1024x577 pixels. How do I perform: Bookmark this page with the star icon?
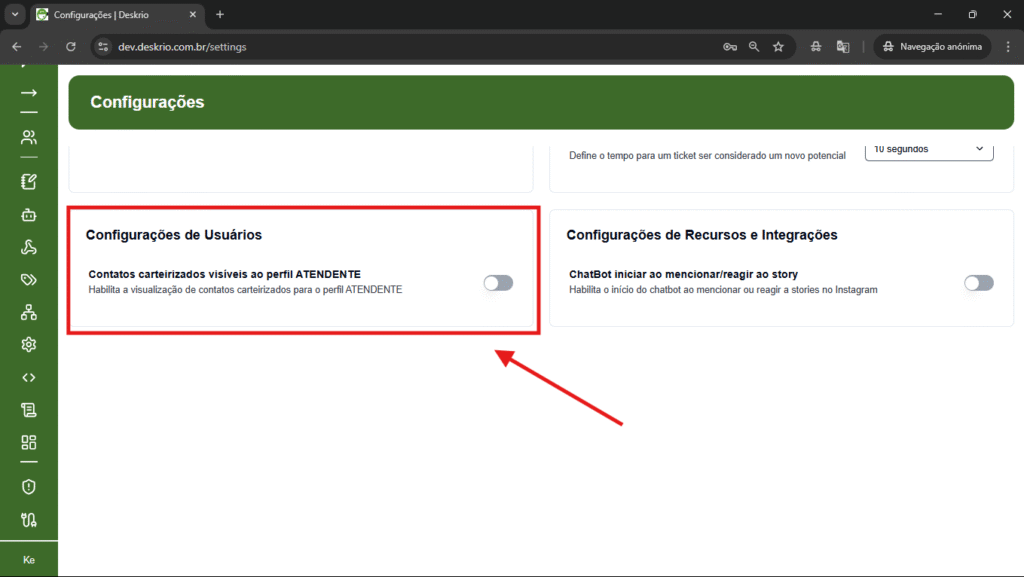pos(778,47)
